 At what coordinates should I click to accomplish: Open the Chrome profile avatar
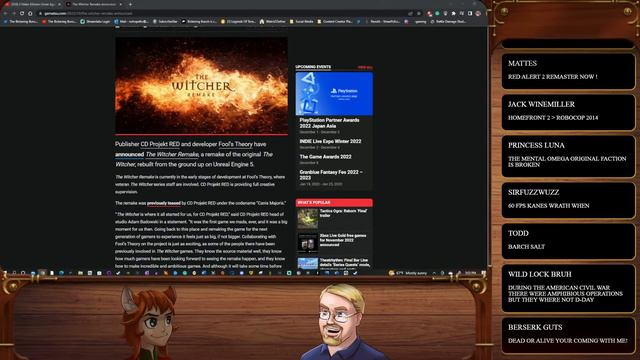478,13
